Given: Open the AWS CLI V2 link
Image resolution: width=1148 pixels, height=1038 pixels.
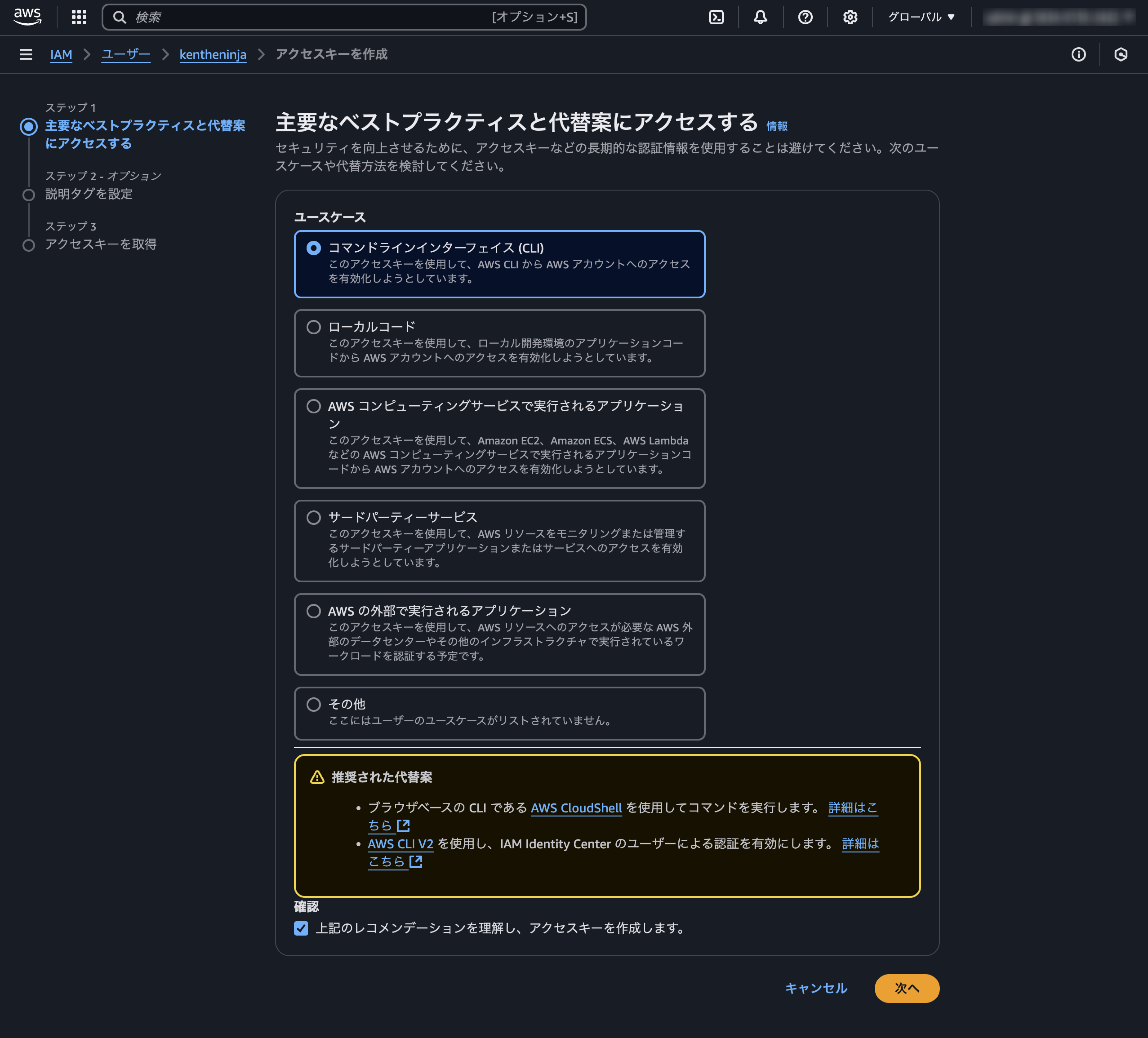Looking at the screenshot, I should pyautogui.click(x=400, y=844).
